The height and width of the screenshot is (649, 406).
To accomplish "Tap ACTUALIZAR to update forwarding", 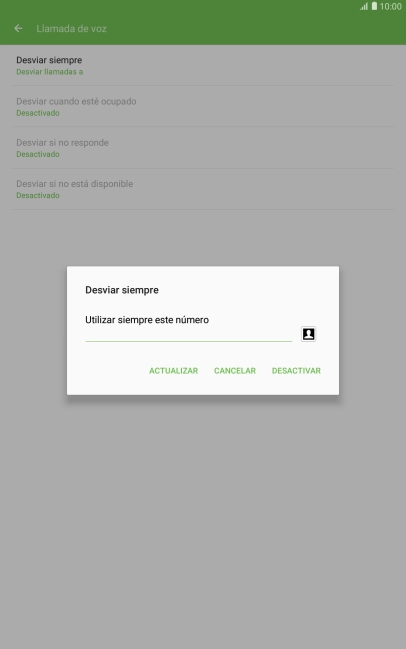I will point(173,370).
